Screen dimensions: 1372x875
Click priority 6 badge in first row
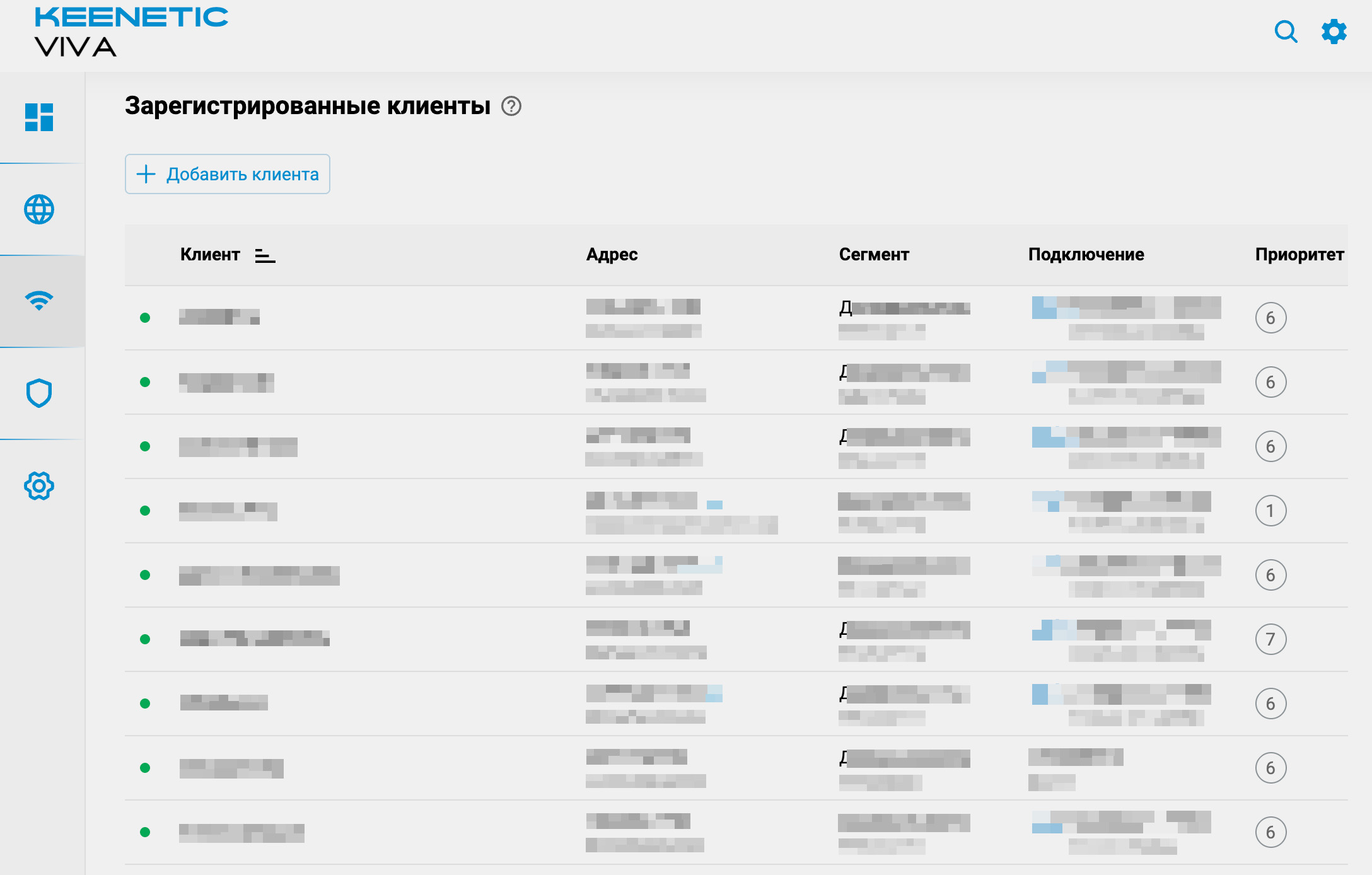pos(1270,318)
